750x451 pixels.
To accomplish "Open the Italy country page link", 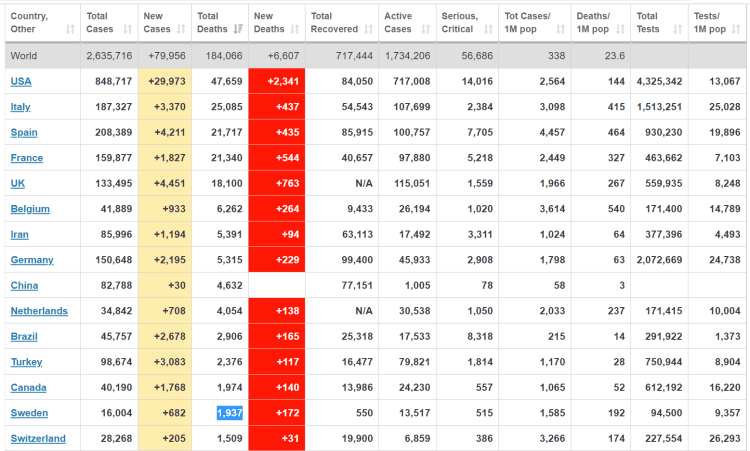I will tap(21, 107).
